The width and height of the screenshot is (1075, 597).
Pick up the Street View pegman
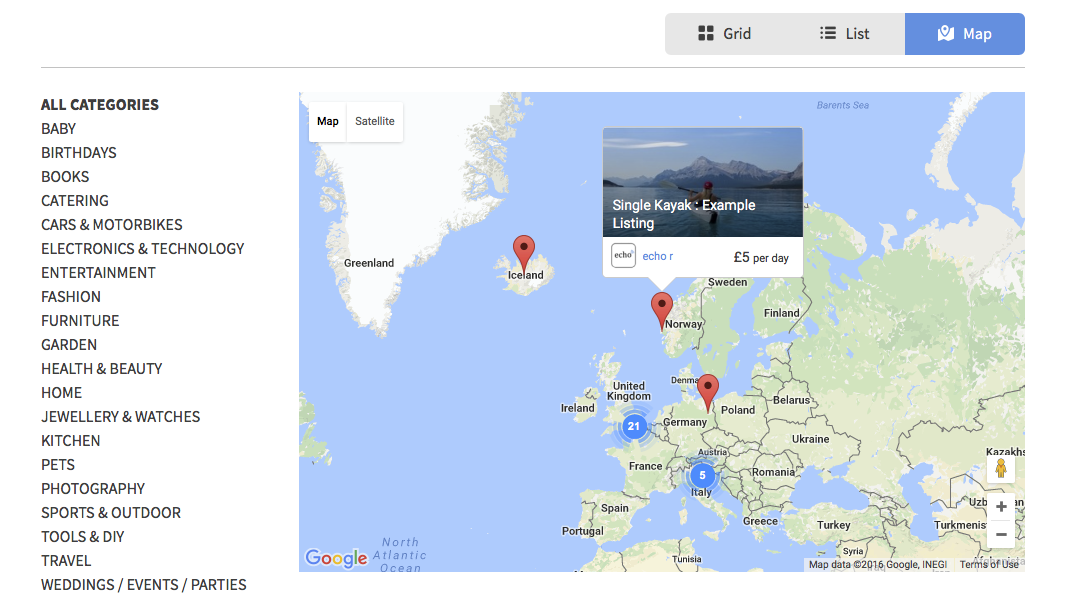click(x=1001, y=469)
